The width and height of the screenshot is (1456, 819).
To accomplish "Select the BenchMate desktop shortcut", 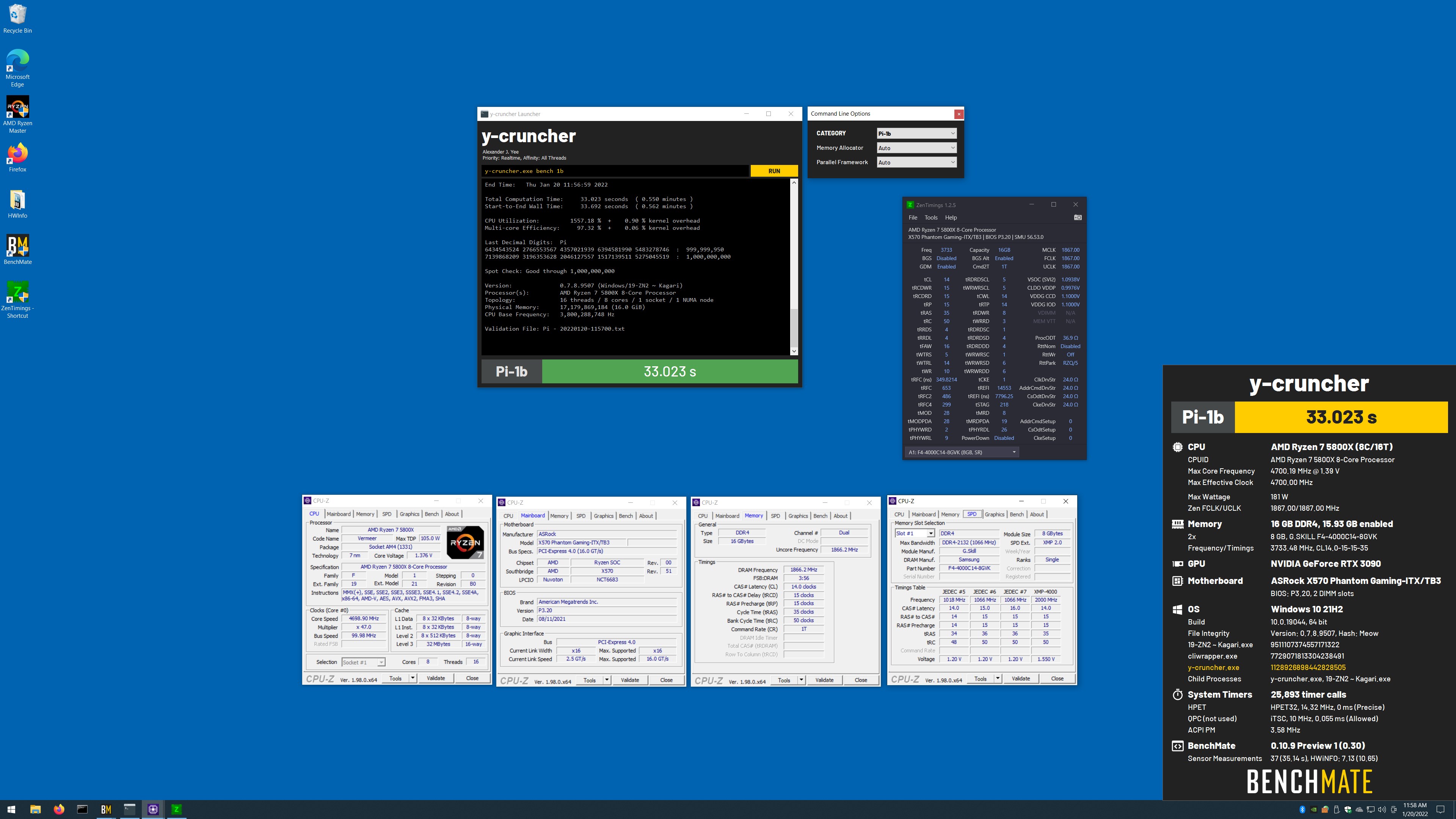I will click(x=17, y=250).
